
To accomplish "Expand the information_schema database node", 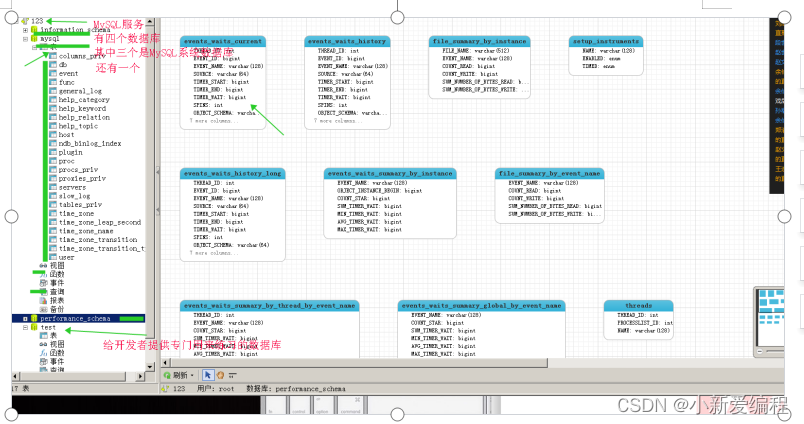I will point(25,30).
